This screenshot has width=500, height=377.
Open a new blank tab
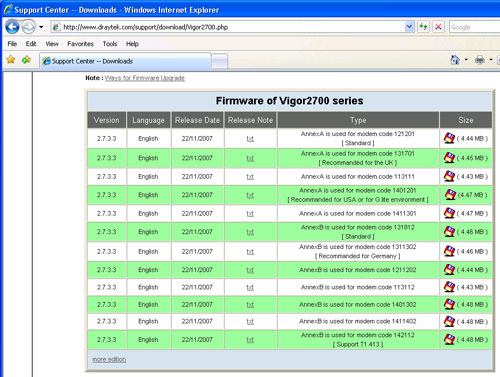tap(220, 61)
